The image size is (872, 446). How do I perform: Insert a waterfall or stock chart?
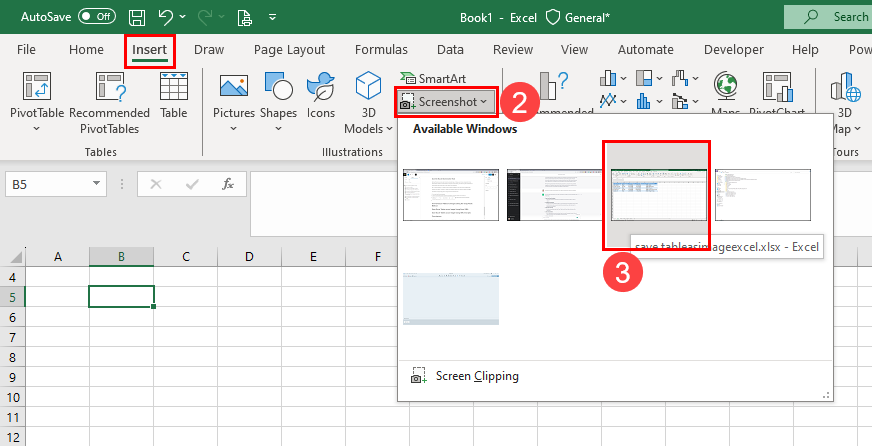[680, 78]
